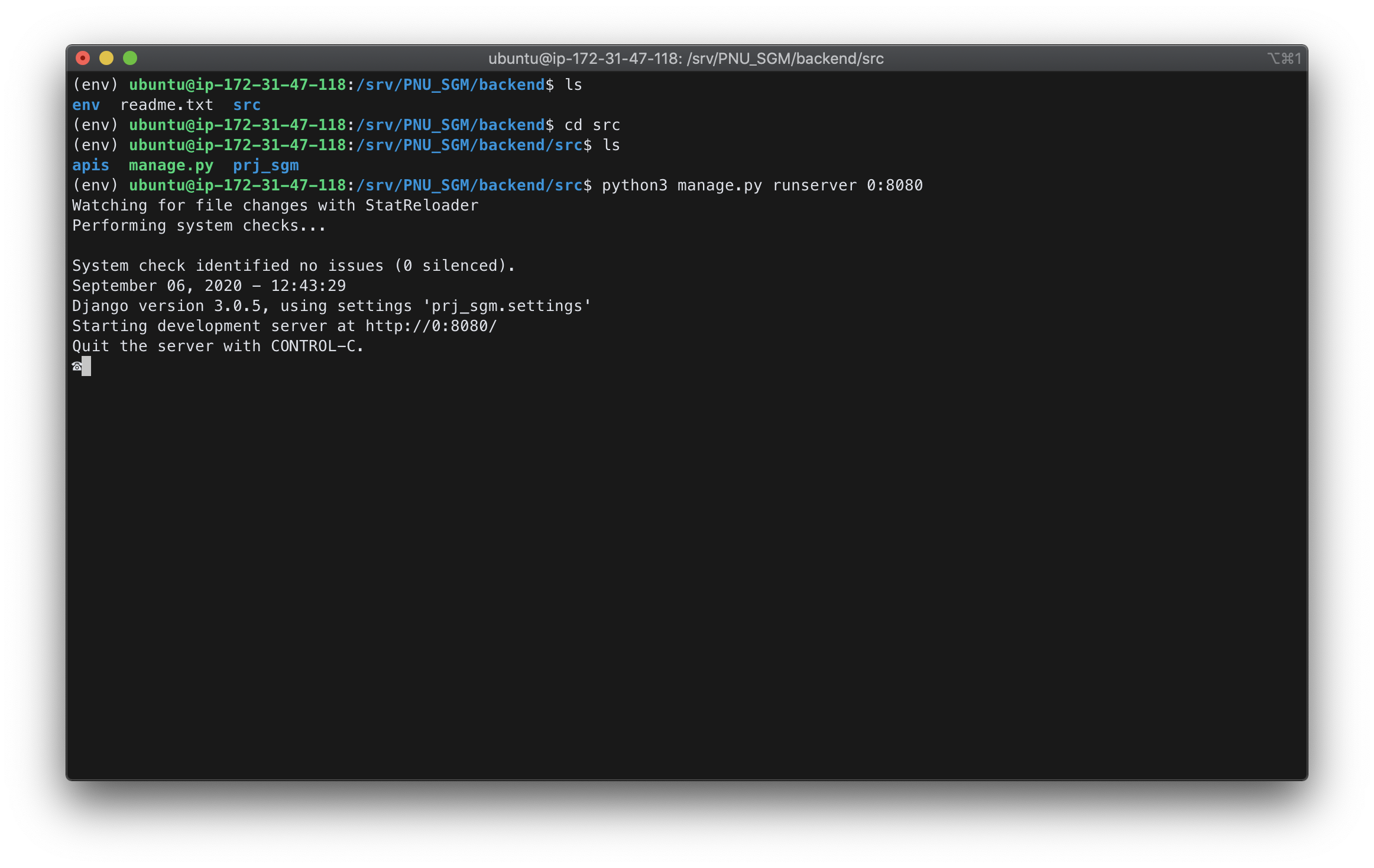Click the green zoom window button
1374x868 pixels.
130,58
